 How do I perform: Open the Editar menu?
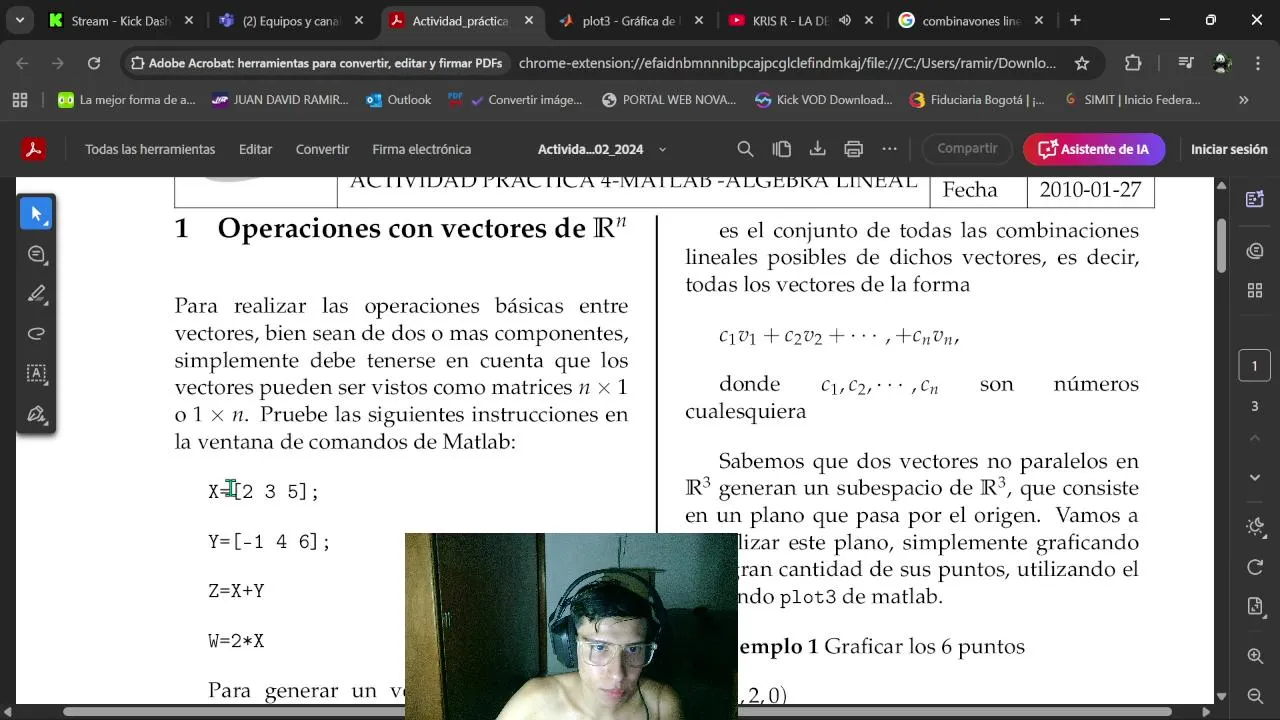(255, 149)
